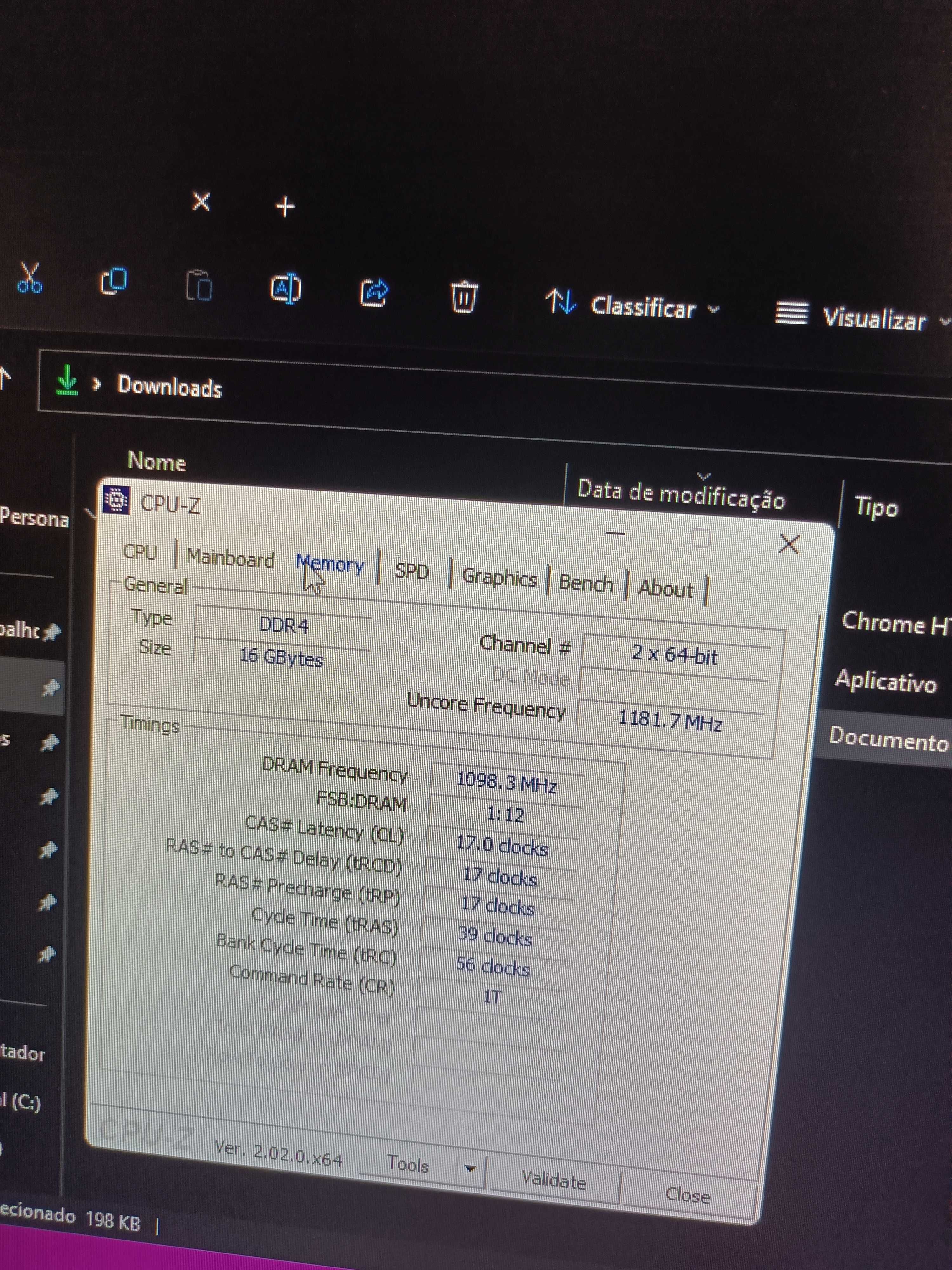Click the CPU-Z application icon in title bar
952x1270 pixels.
point(116,499)
